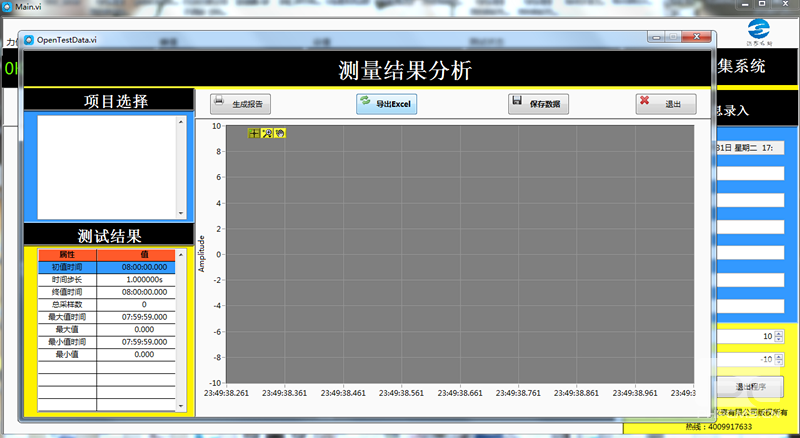Select the zoom magnifier tool on graph palette
Image resolution: width=800 pixels, height=438 pixels.
[x=267, y=133]
